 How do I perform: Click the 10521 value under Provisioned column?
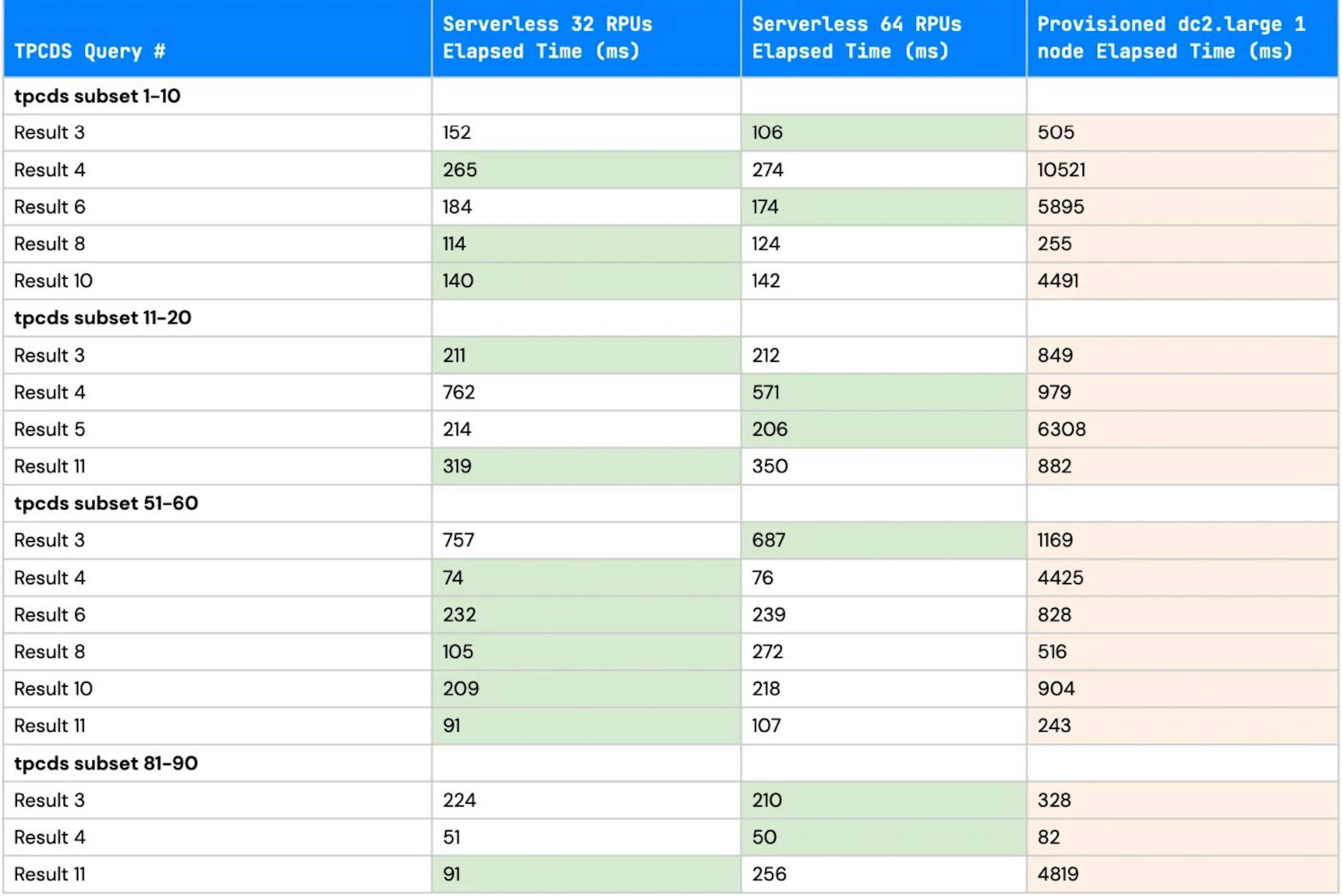point(1064,169)
